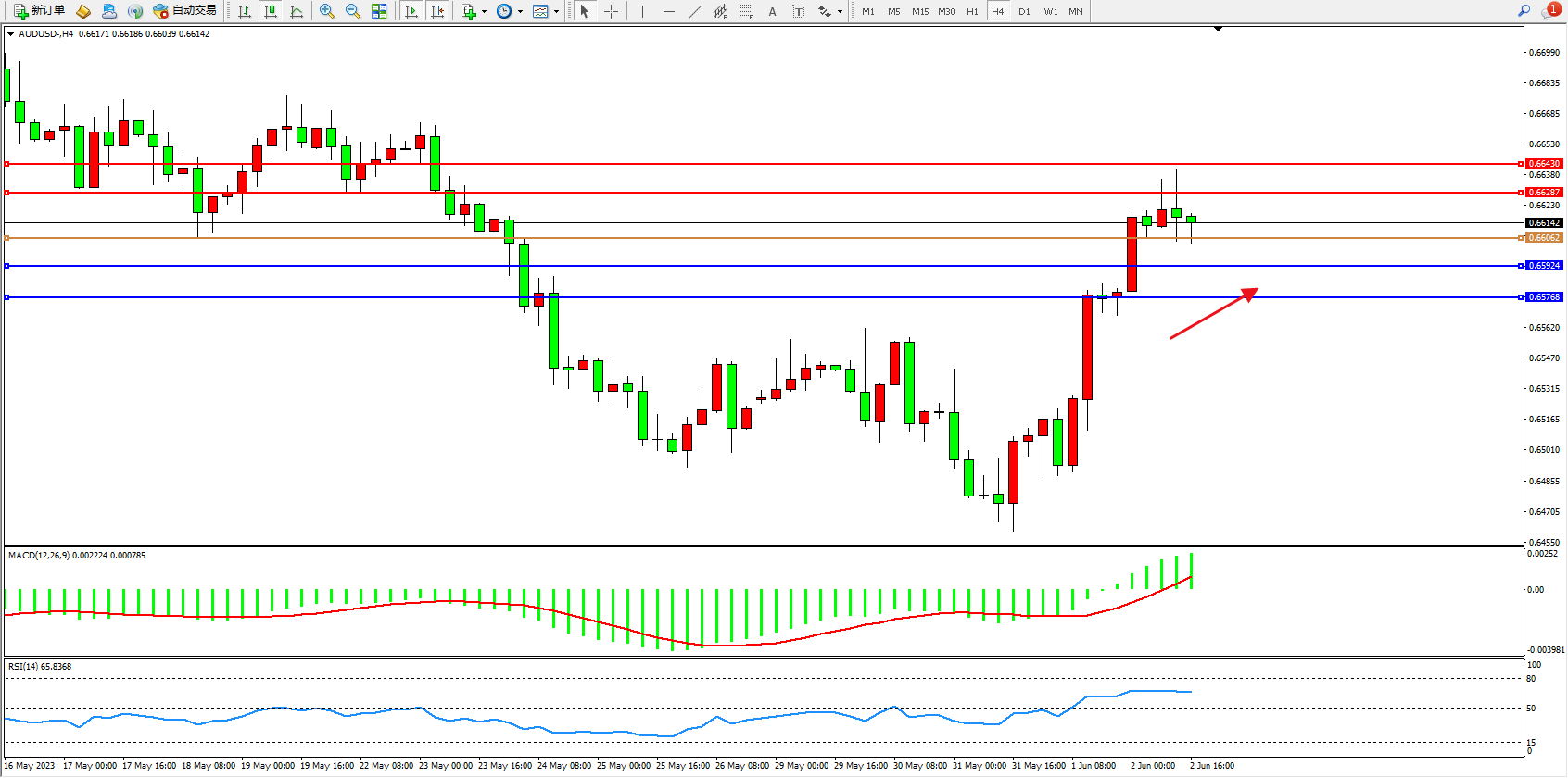Zoom in on the chart
The image size is (1568, 778).
pos(327,11)
